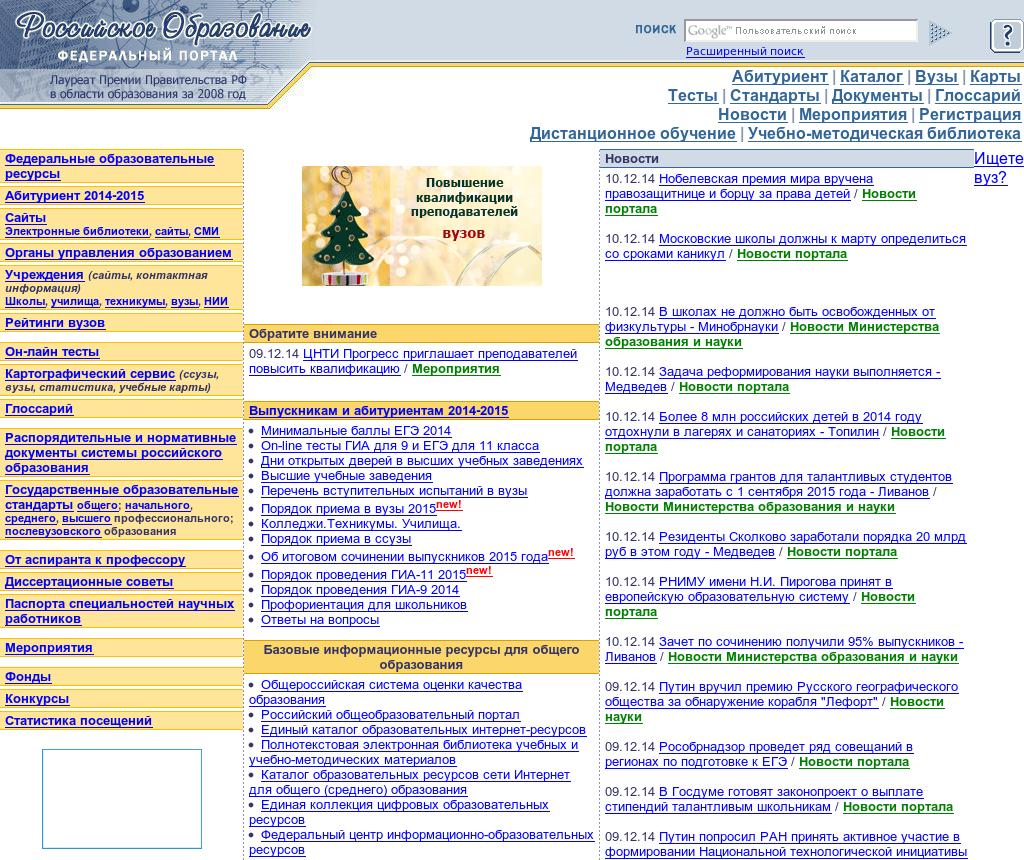Viewport: 1024px width, 860px height.
Task: Click the Ищете вуз? link
Action: point(998,168)
